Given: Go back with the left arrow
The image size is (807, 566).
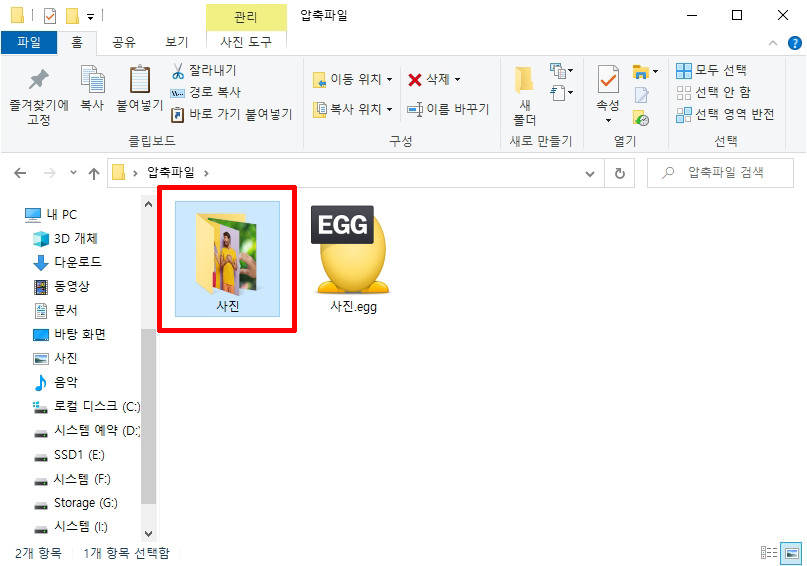Looking at the screenshot, I should pyautogui.click(x=20, y=173).
